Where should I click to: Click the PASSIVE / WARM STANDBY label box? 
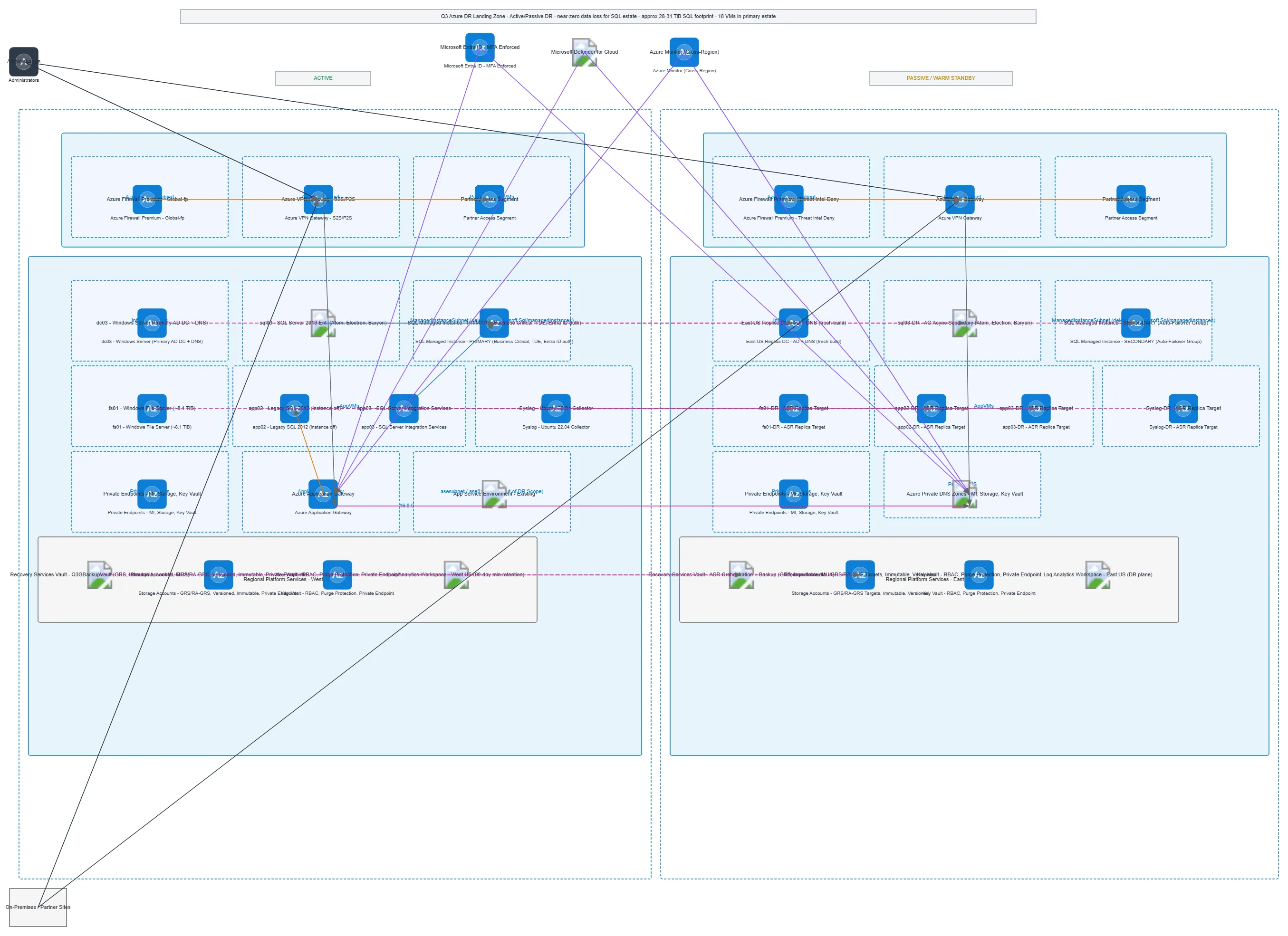941,78
